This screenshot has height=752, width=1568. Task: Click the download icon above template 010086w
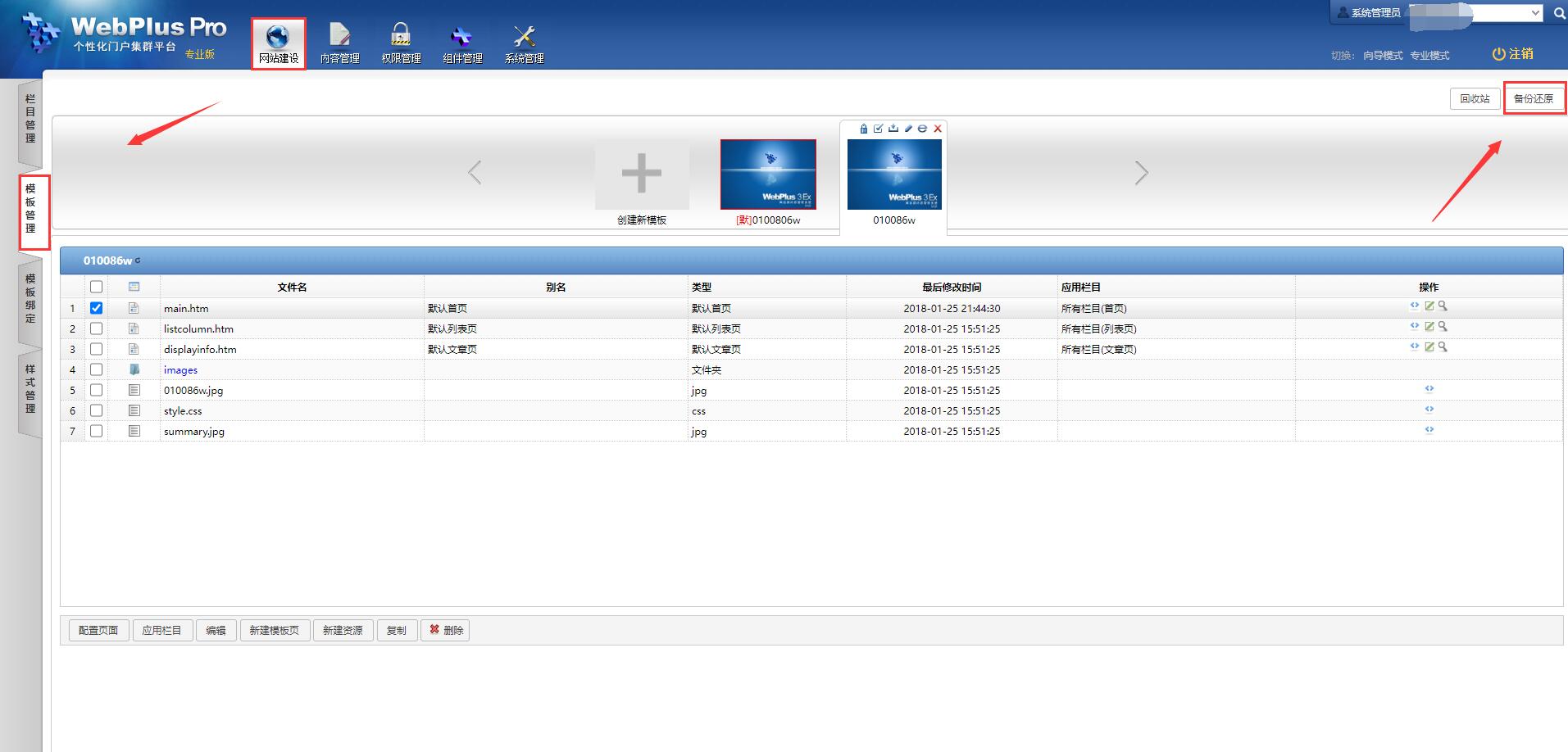pos(893,129)
